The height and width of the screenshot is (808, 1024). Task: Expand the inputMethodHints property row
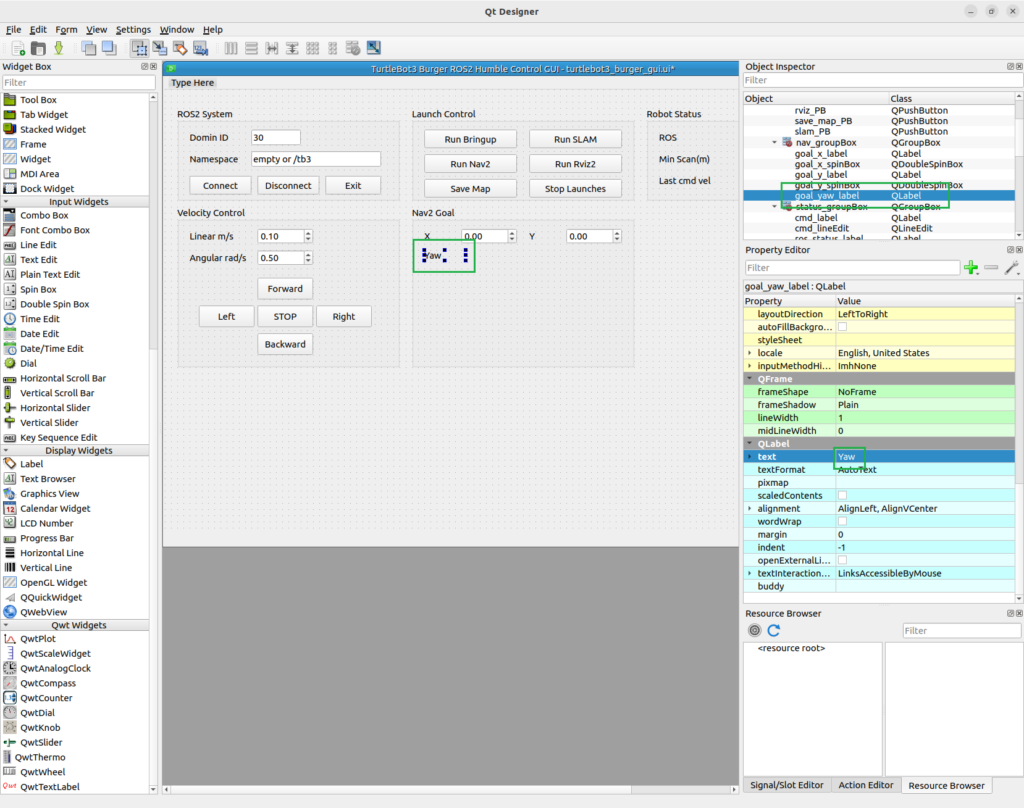[x=750, y=366]
